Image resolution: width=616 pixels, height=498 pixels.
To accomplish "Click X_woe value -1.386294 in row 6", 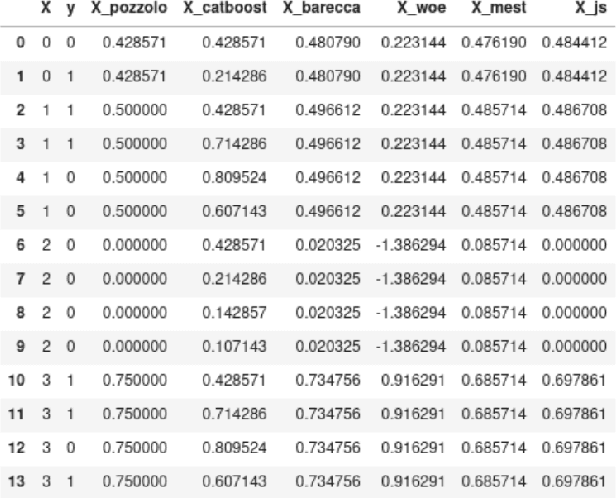I will 411,245.
